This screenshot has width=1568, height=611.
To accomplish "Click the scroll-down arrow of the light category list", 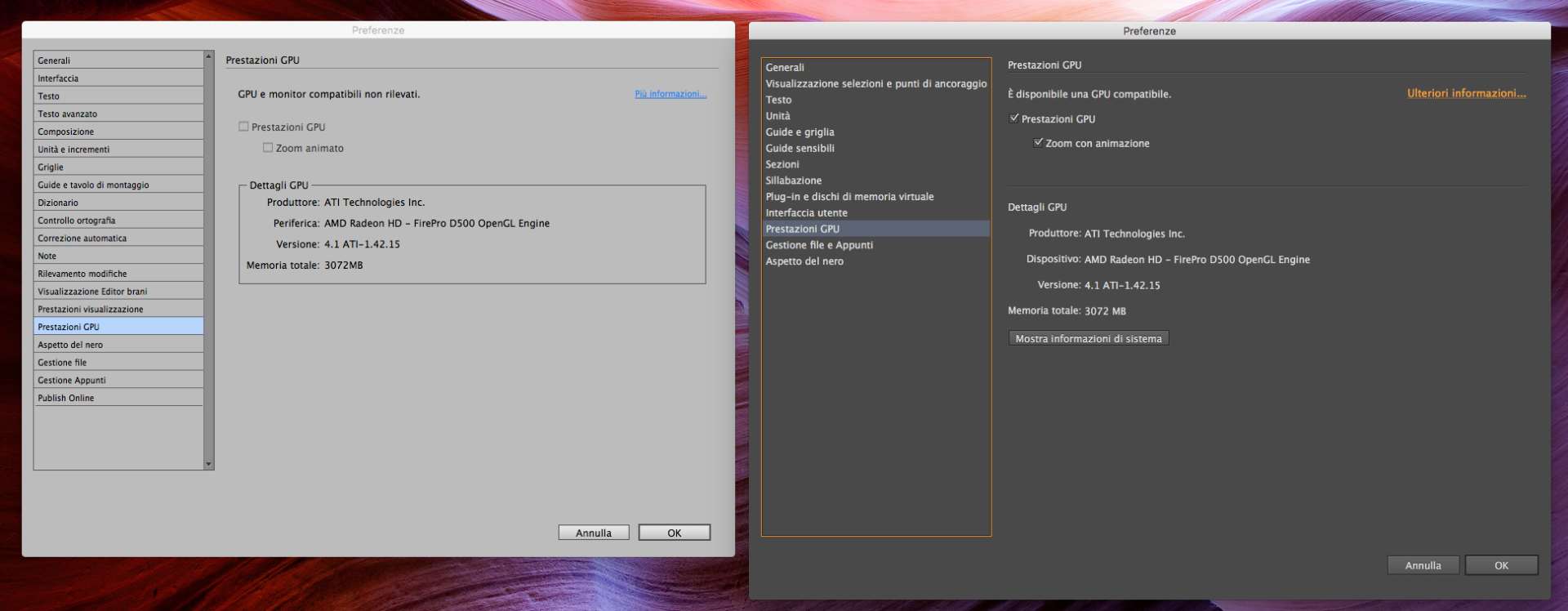I will coord(209,464).
